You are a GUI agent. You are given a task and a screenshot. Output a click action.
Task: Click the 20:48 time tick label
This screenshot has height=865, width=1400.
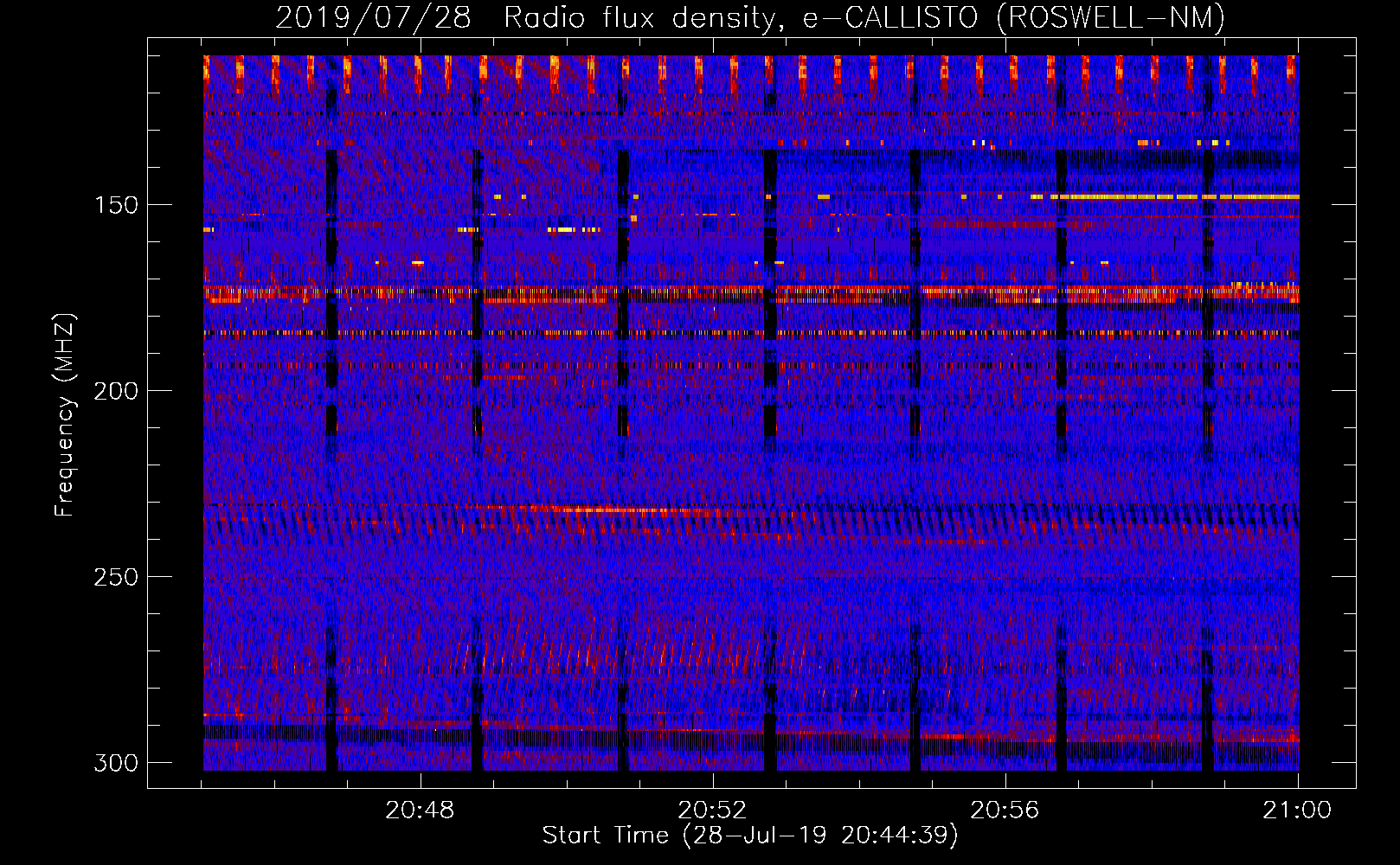pyautogui.click(x=420, y=811)
